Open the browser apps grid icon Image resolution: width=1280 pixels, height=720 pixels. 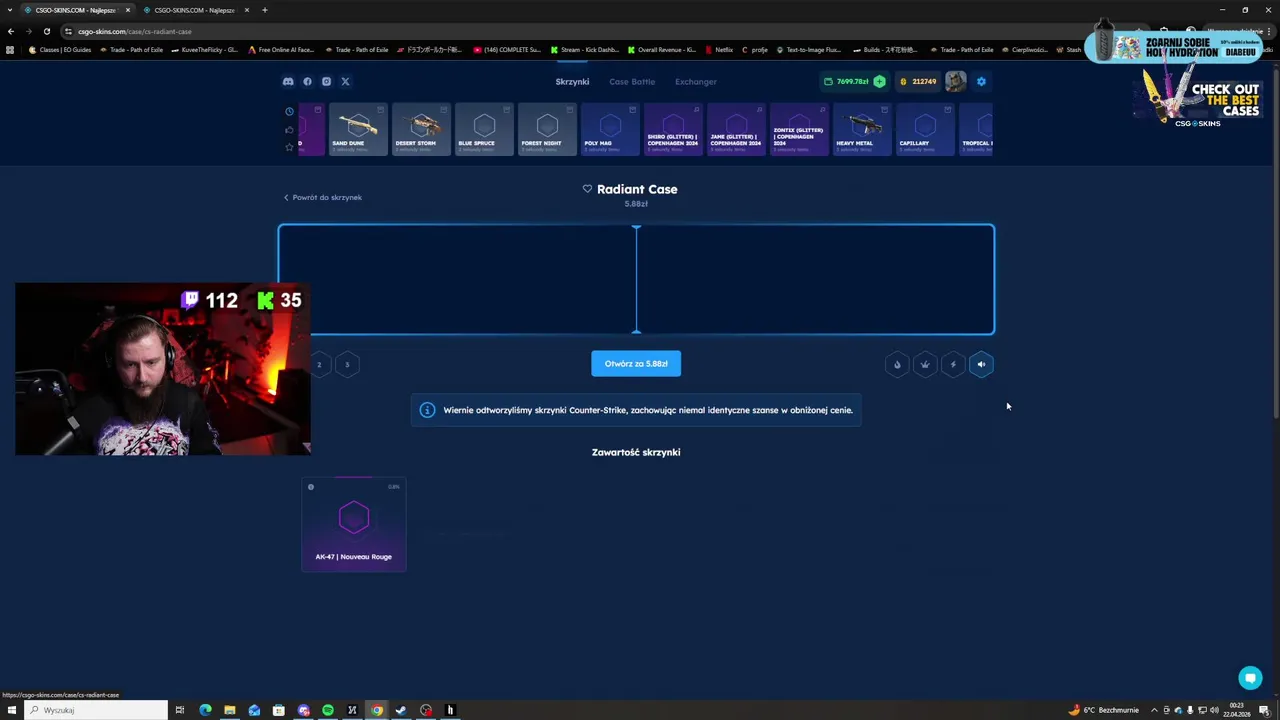tap(10, 49)
